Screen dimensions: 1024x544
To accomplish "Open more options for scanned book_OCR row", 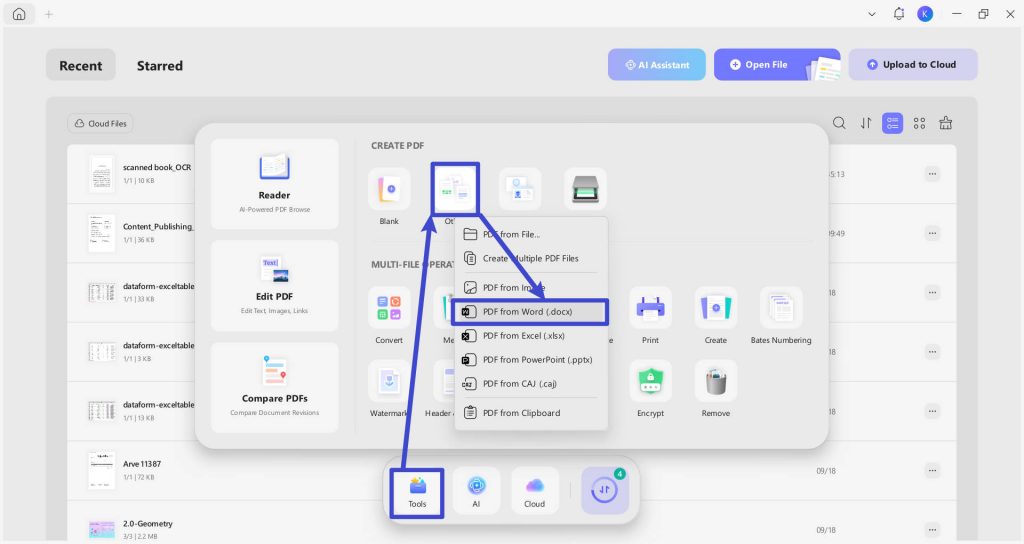I will [932, 174].
